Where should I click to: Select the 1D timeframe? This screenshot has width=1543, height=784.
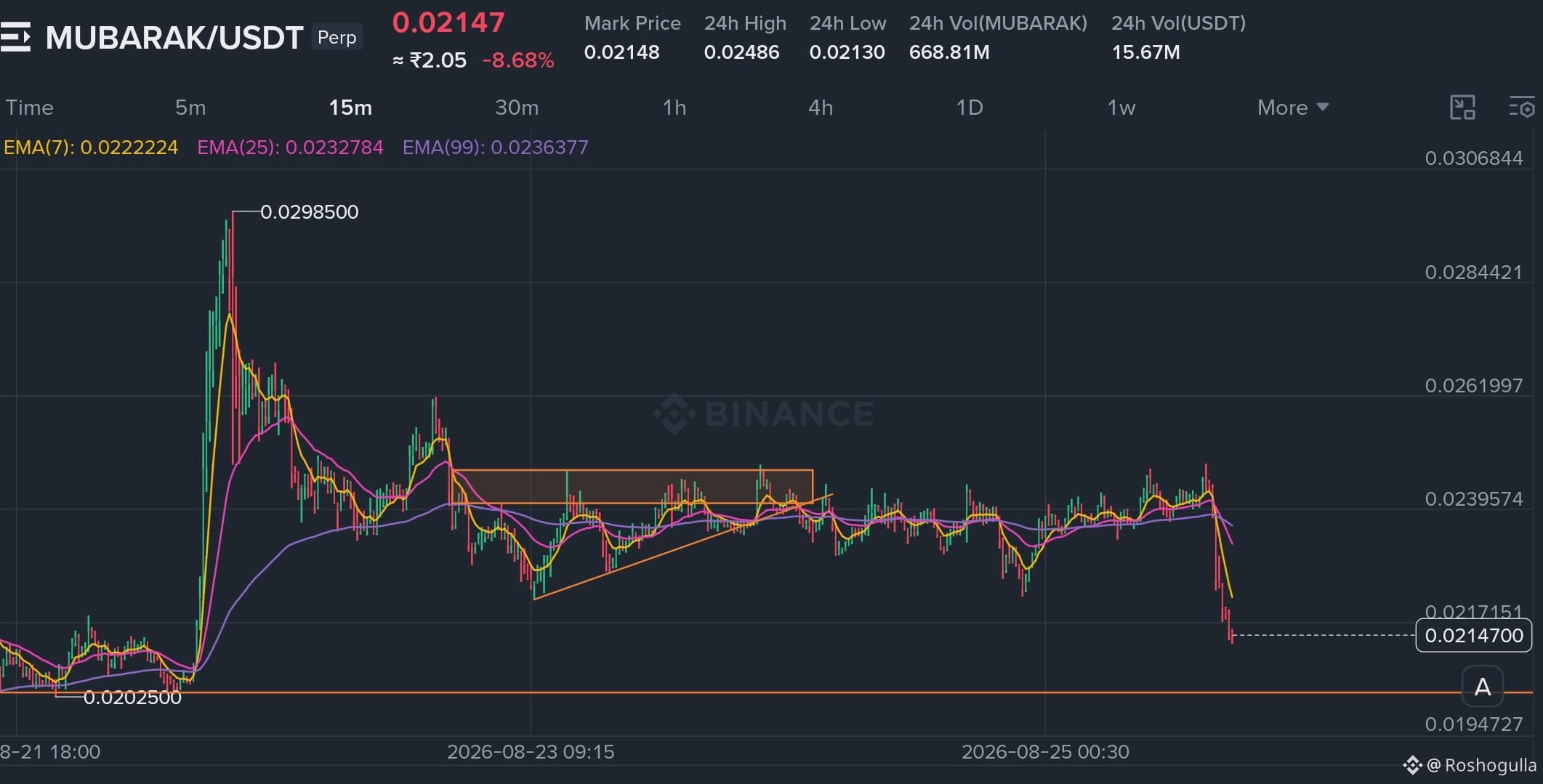click(x=970, y=108)
